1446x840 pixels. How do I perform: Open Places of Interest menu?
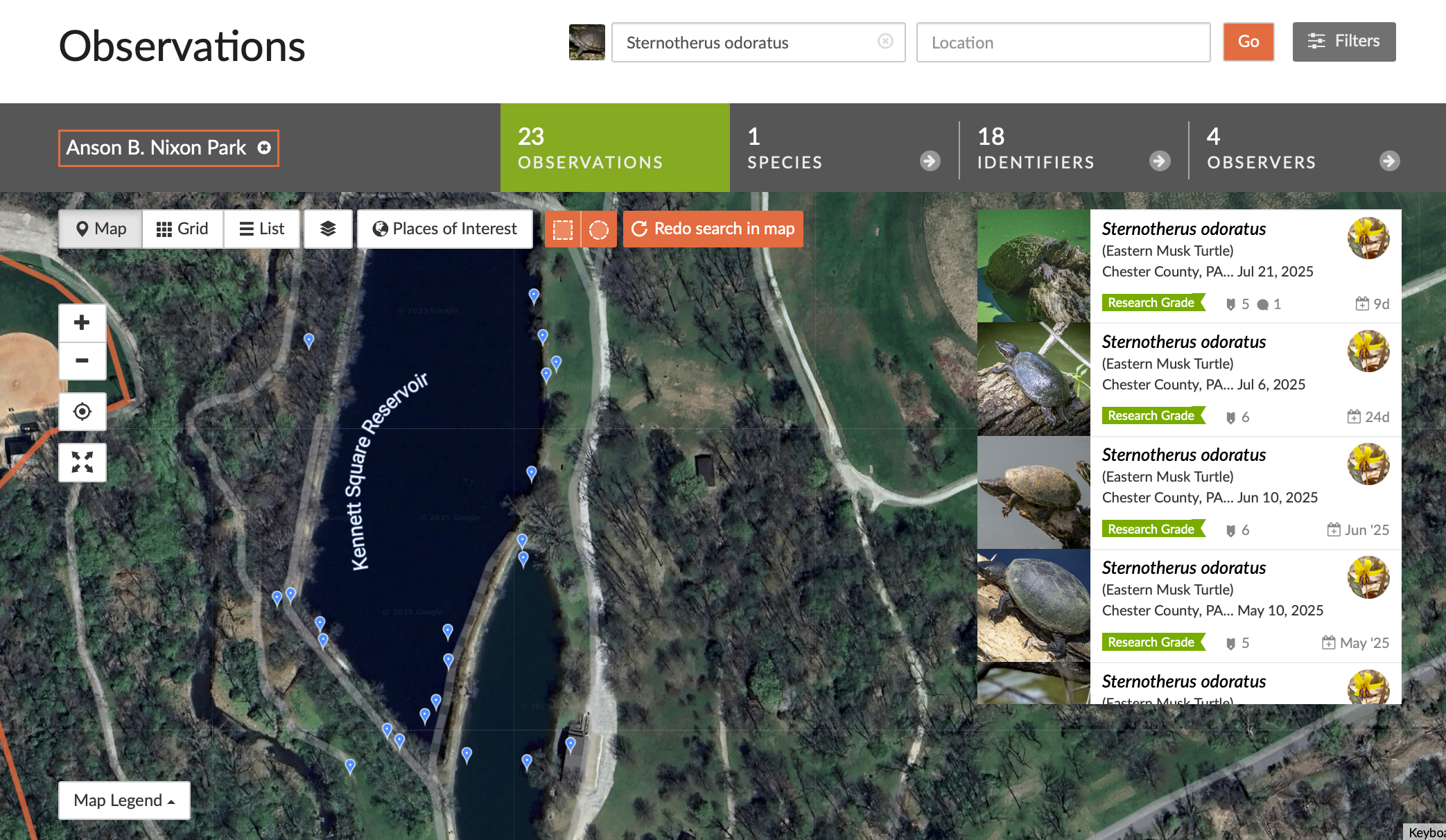pyautogui.click(x=445, y=229)
